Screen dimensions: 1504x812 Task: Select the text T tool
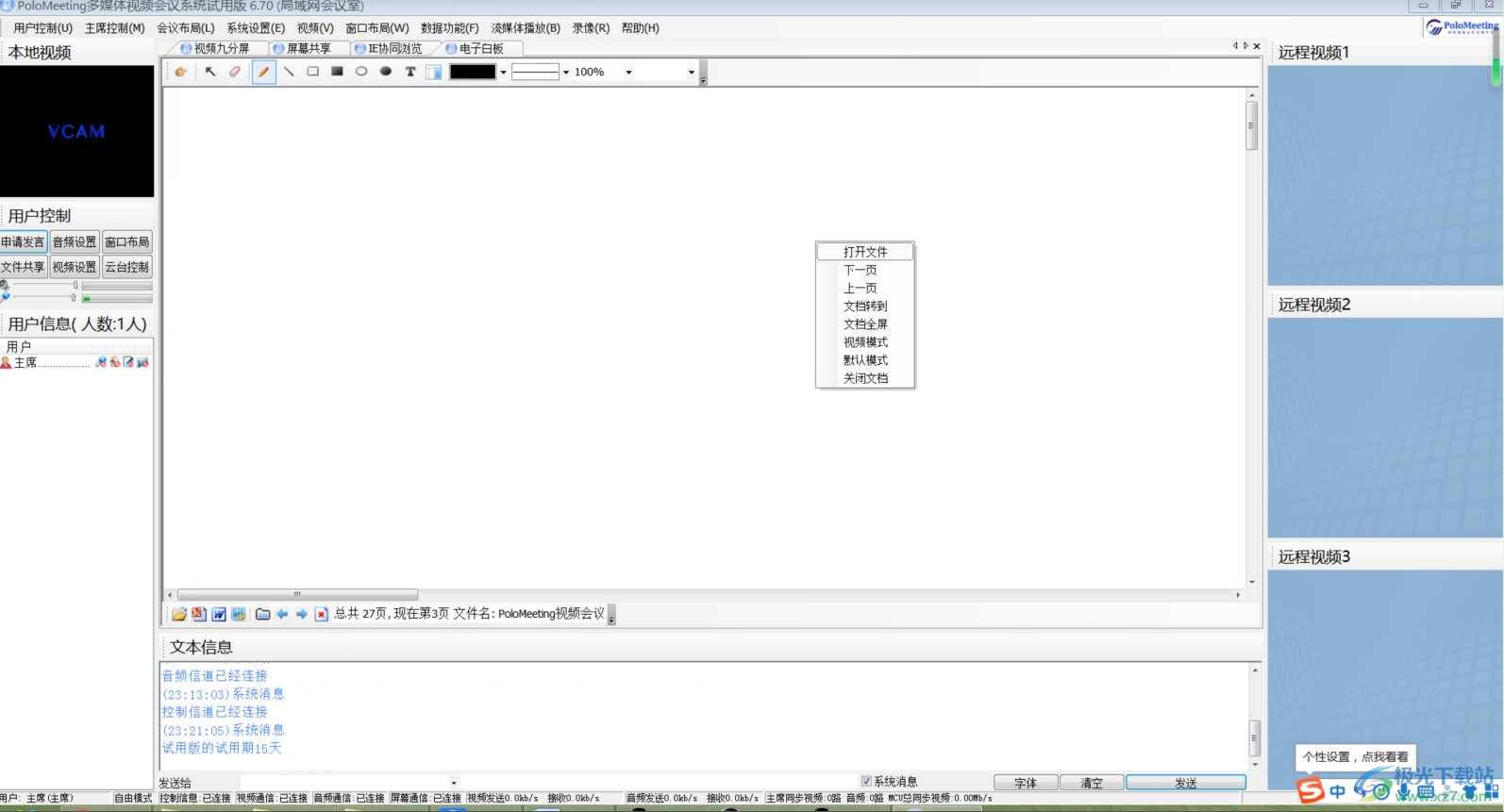click(x=410, y=72)
